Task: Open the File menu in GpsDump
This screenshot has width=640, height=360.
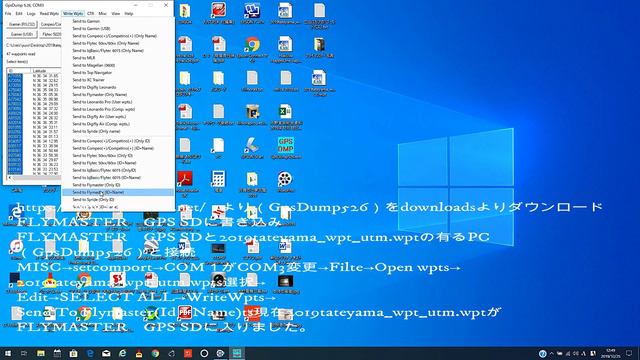Action: coord(8,13)
